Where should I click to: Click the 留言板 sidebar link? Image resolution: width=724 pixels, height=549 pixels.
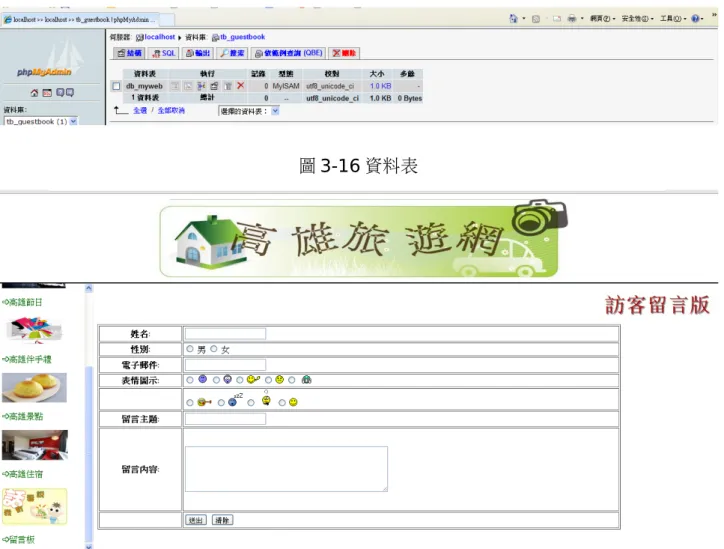(18, 539)
